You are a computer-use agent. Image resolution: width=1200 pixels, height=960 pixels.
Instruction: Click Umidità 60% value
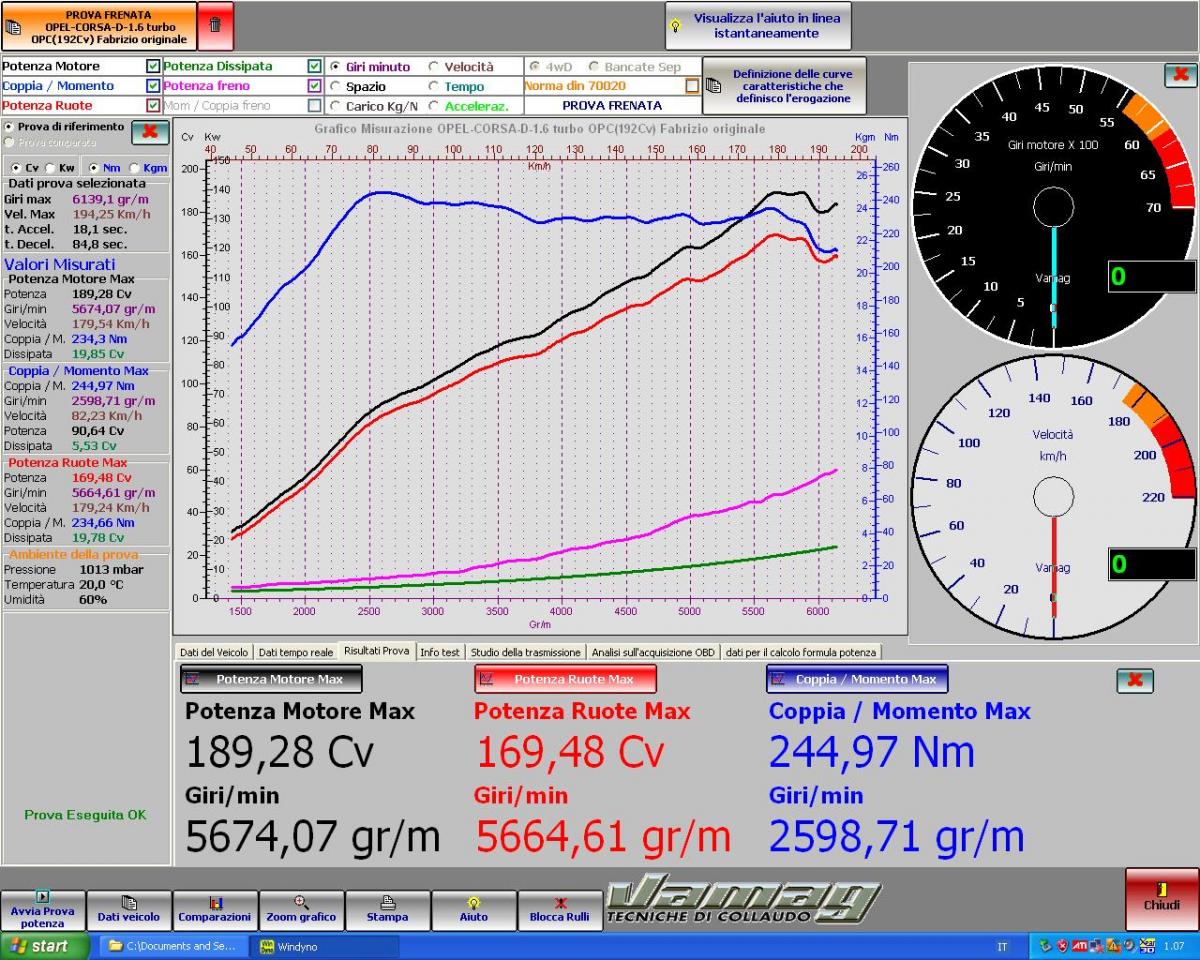[93, 599]
